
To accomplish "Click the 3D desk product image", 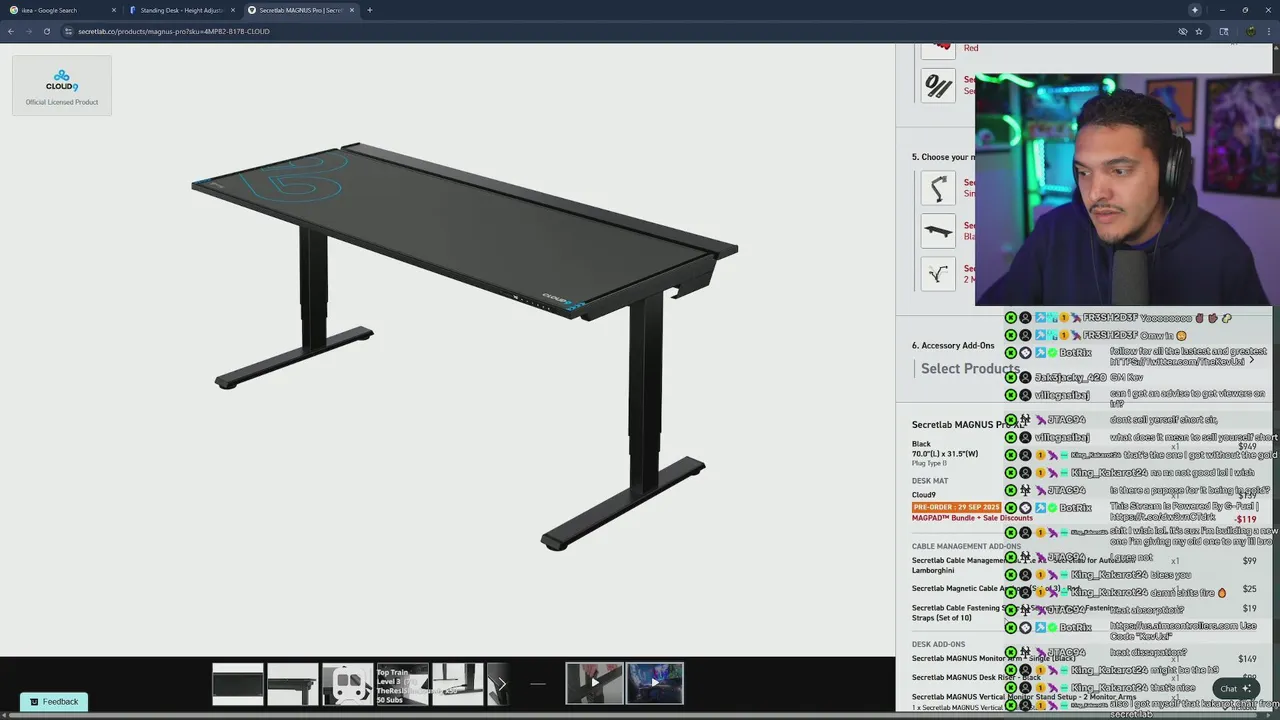I will [x=465, y=345].
